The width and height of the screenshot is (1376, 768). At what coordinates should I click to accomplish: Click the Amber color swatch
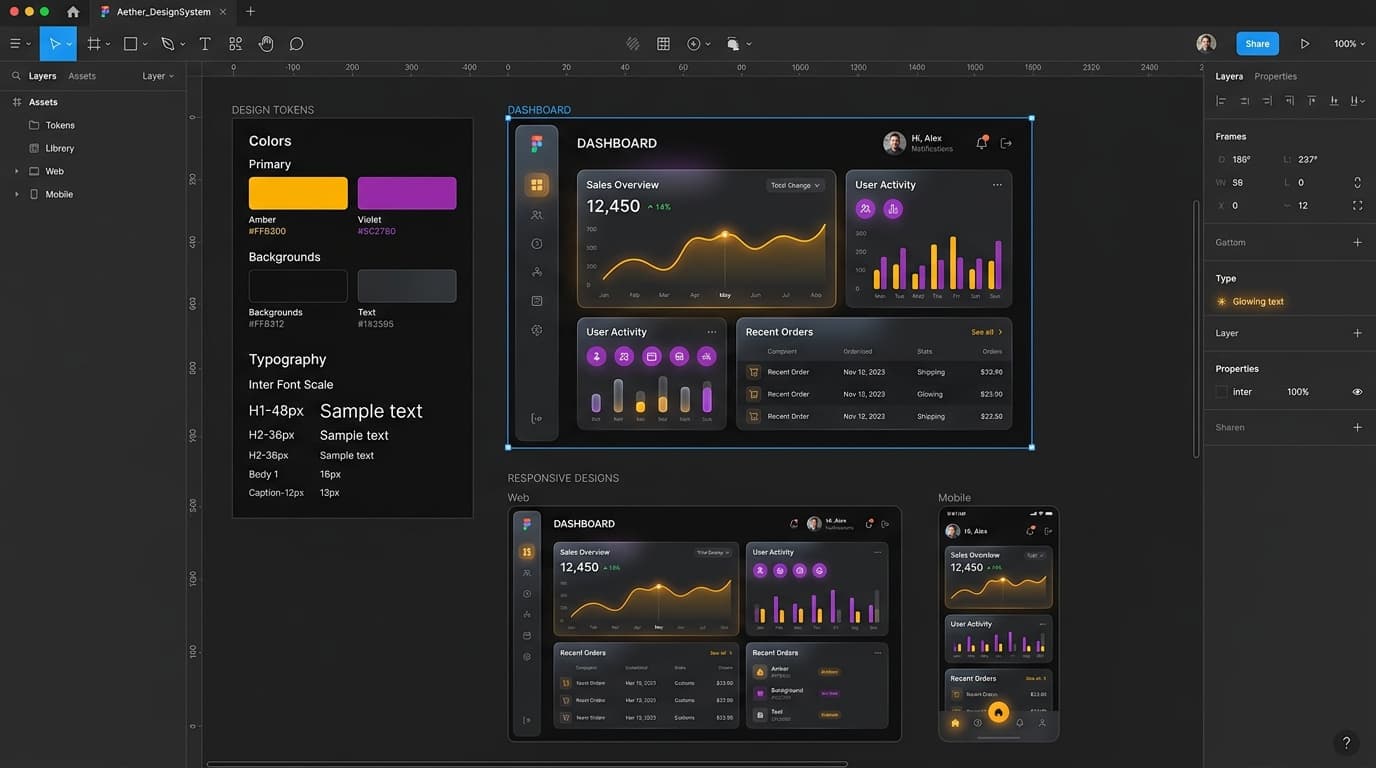point(298,193)
